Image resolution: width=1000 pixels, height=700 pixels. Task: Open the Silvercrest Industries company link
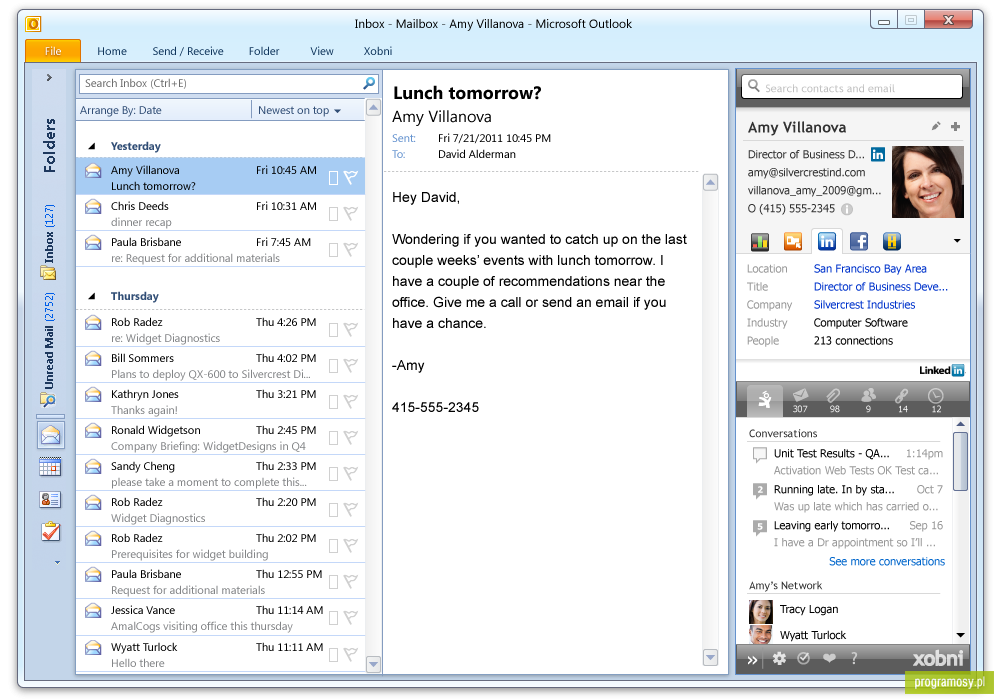click(x=864, y=305)
